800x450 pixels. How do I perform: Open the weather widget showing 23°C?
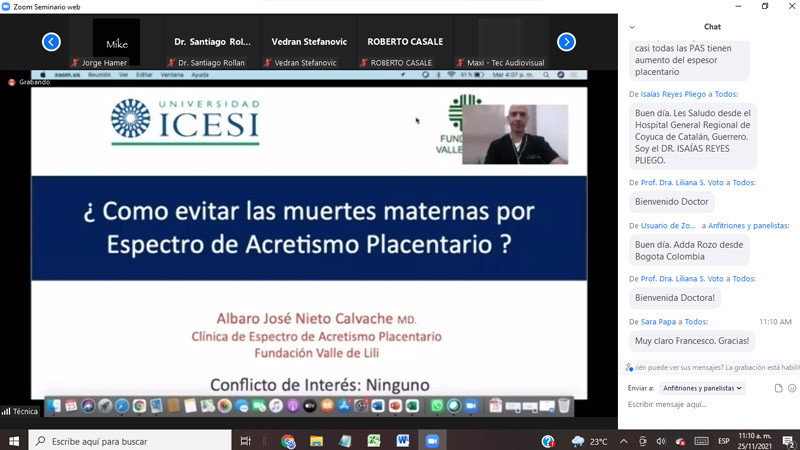(x=589, y=441)
